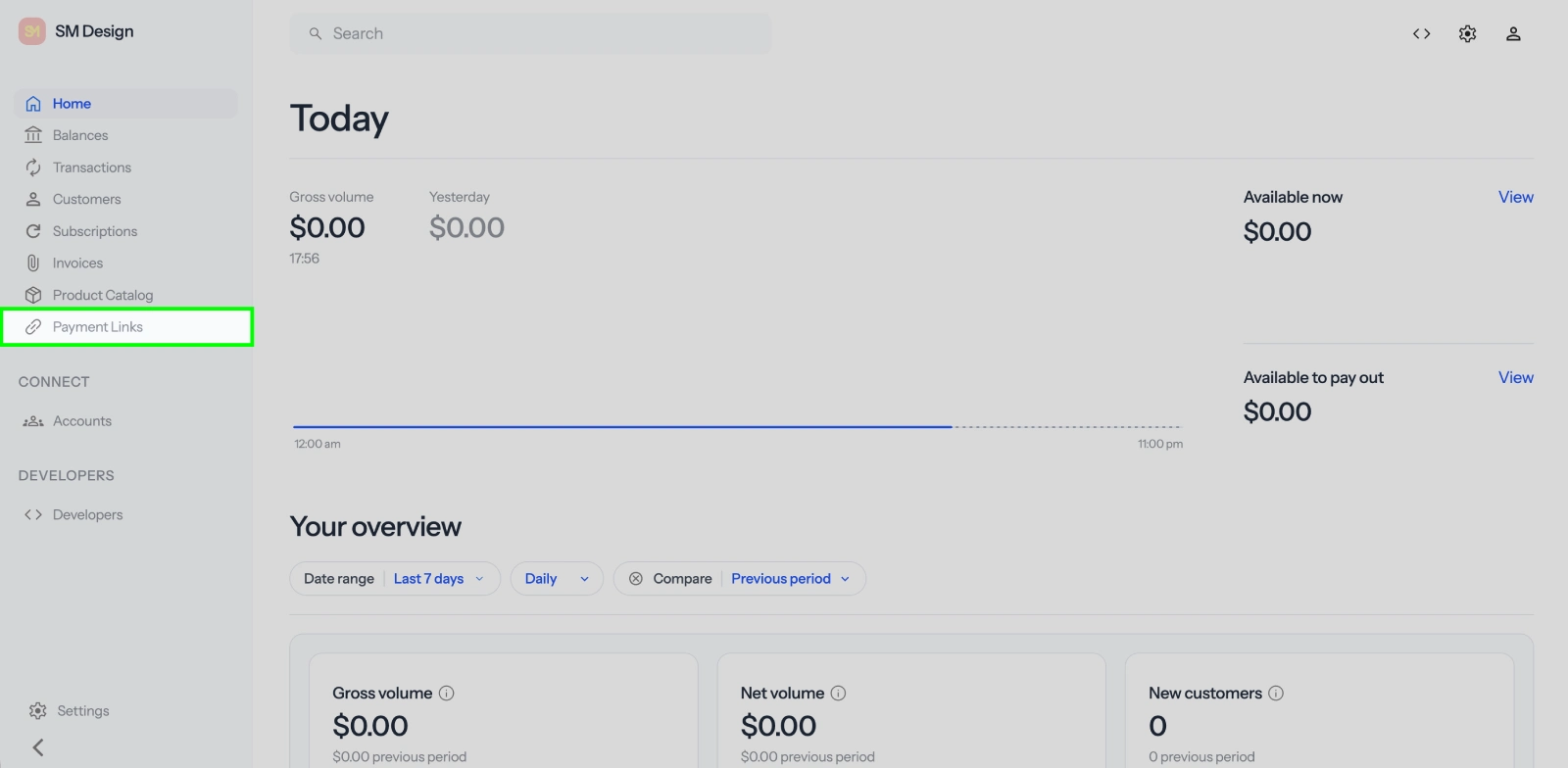Click the Home house icon in sidebar

(33, 104)
